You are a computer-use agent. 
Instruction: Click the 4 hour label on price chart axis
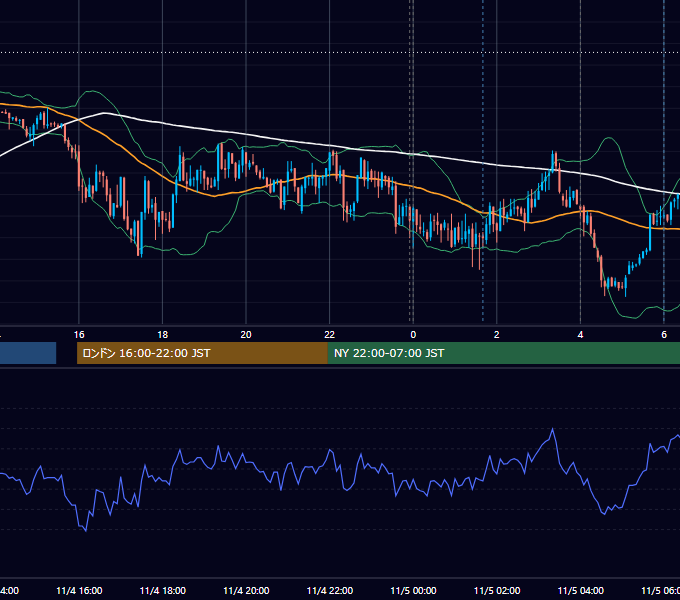pyautogui.click(x=580, y=335)
